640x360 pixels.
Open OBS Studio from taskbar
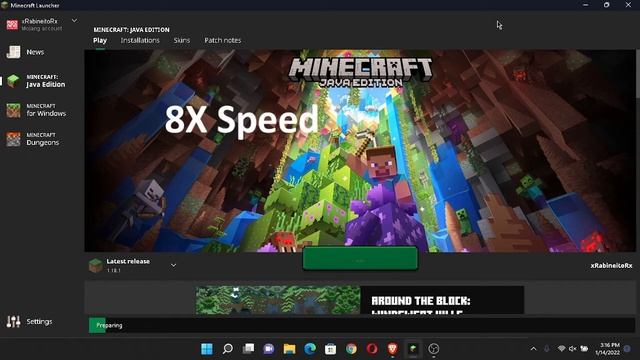click(433, 349)
